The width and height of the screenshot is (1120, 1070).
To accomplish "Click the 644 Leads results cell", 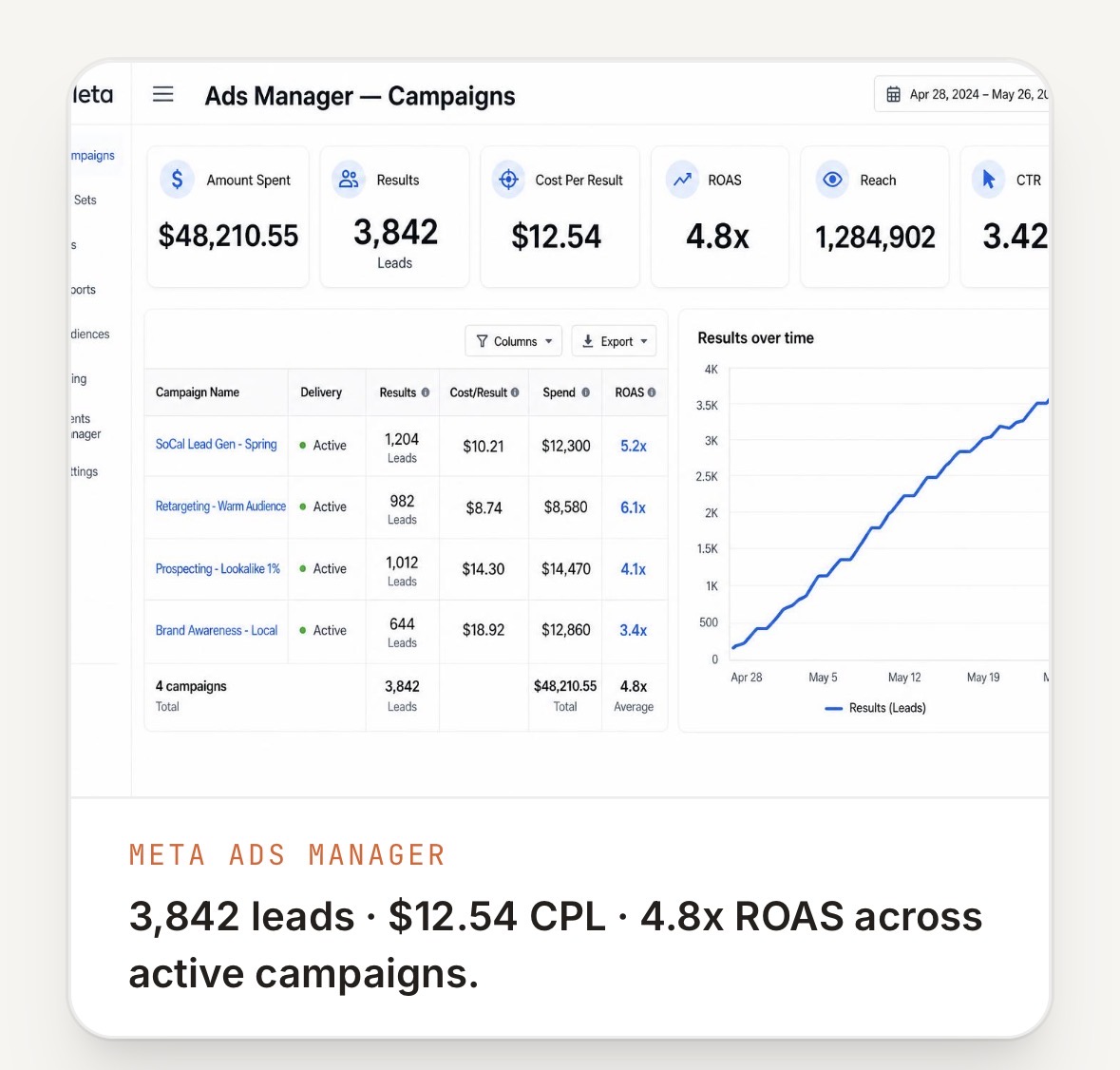I will 402,633.
